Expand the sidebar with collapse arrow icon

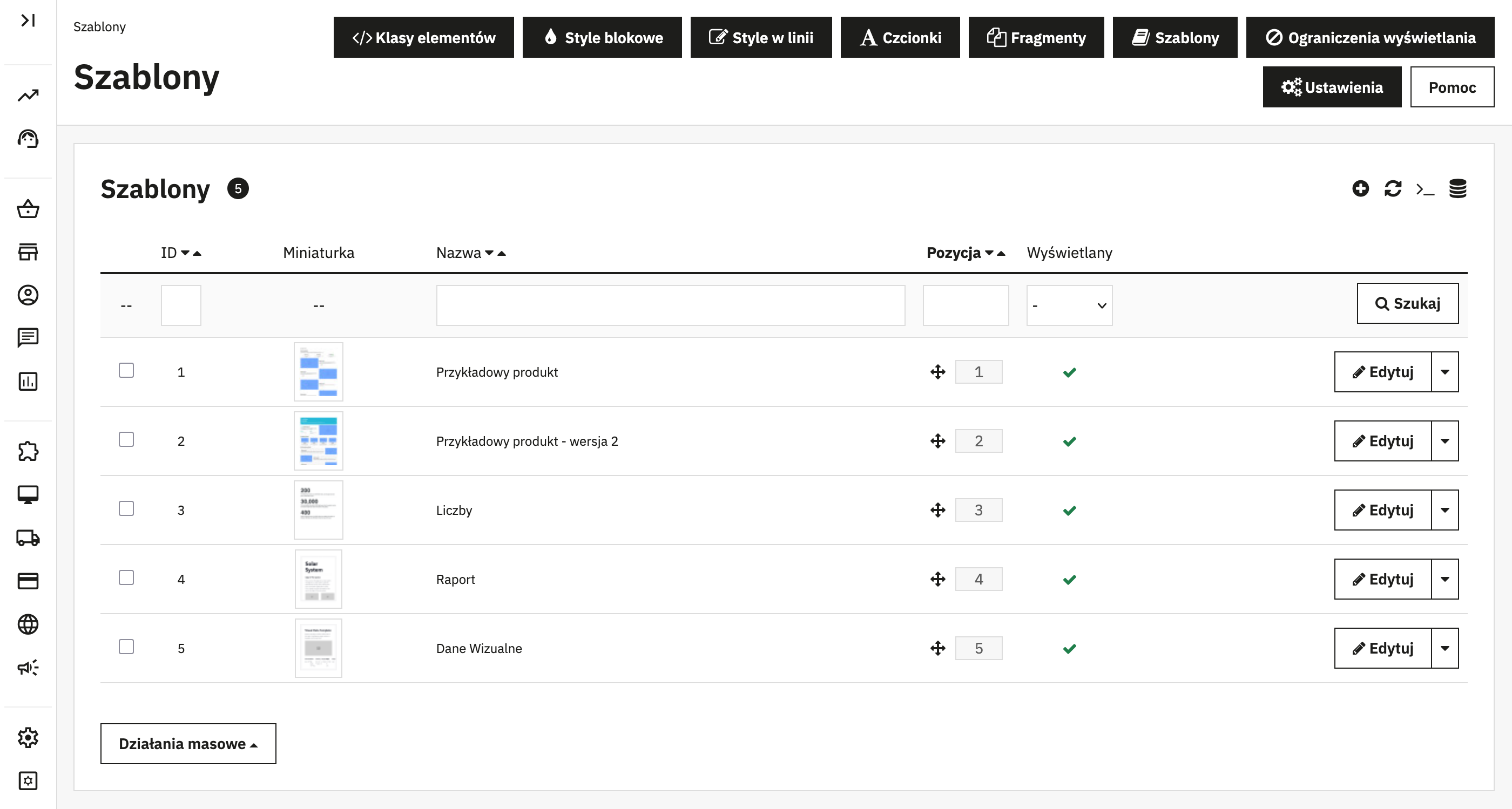point(28,21)
